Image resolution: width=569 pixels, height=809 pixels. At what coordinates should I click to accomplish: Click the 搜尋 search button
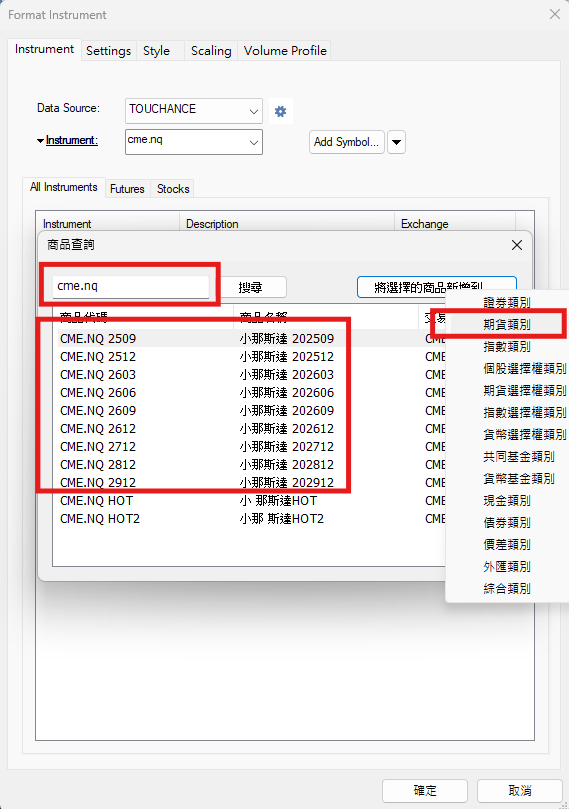(x=250, y=287)
